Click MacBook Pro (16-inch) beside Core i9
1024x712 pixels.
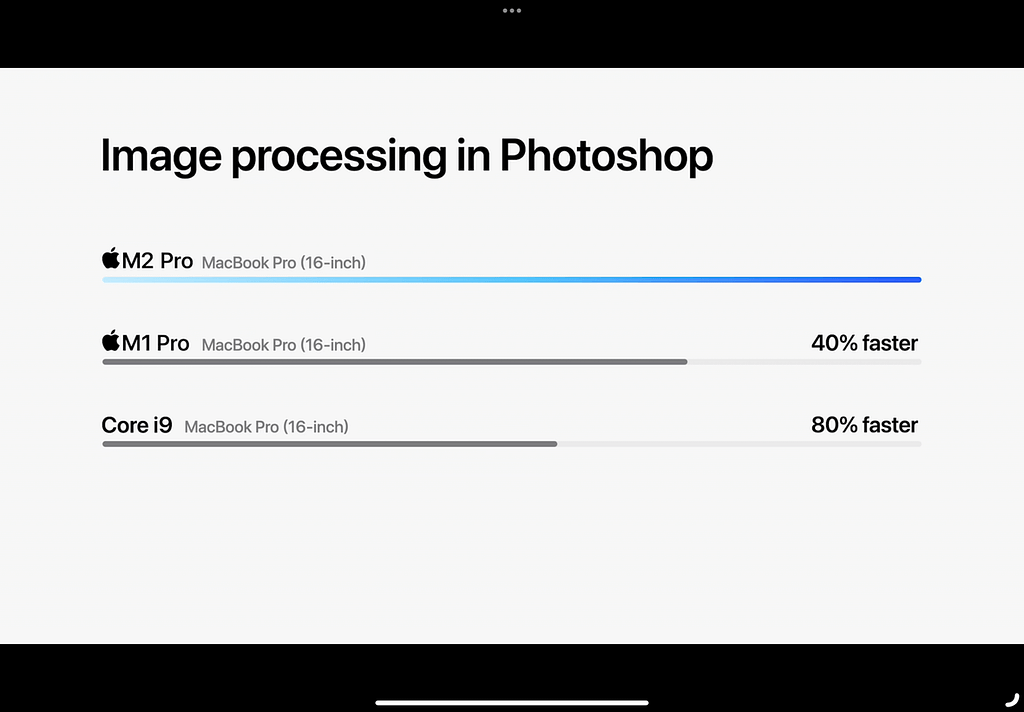coord(266,427)
